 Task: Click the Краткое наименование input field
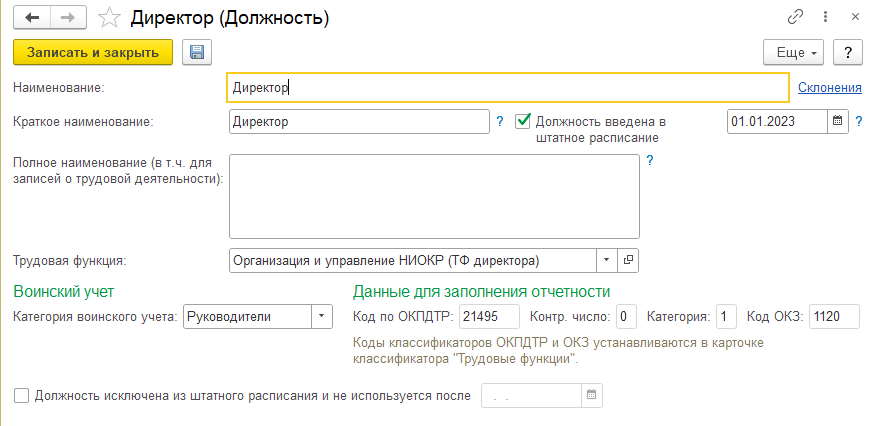coord(360,121)
